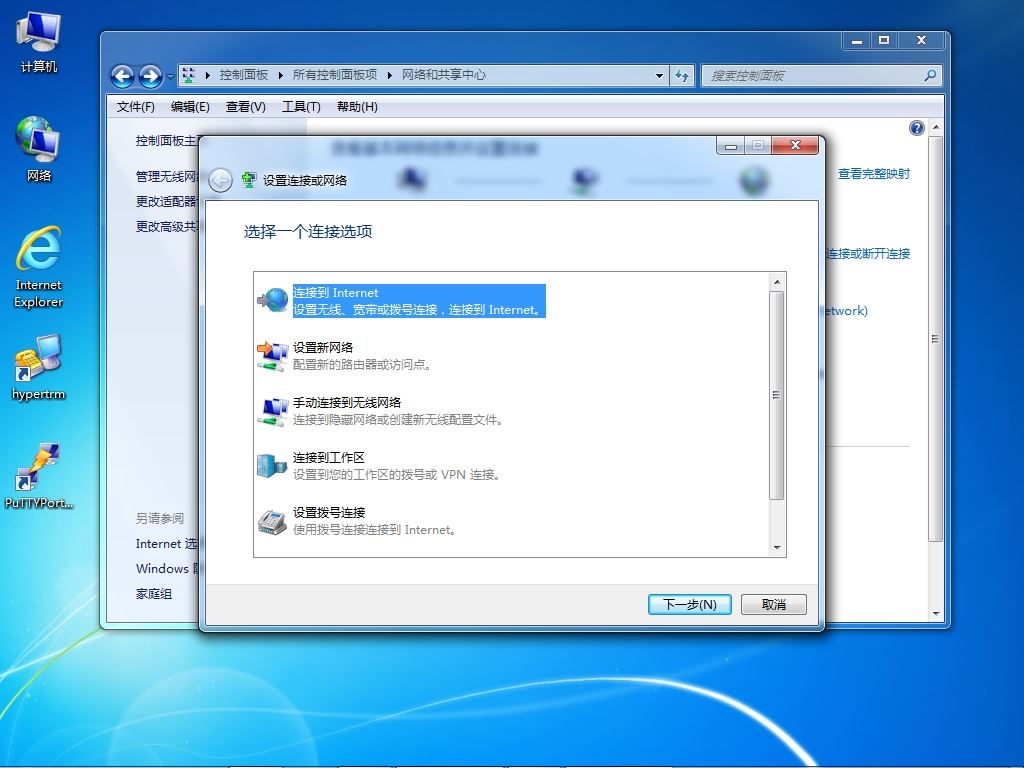1024x768 pixels.
Task: Expand the address bar history dropdown
Action: [x=659, y=75]
